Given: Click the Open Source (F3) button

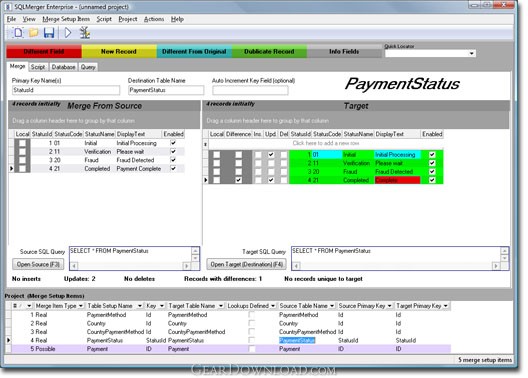Looking at the screenshot, I should [x=38, y=264].
